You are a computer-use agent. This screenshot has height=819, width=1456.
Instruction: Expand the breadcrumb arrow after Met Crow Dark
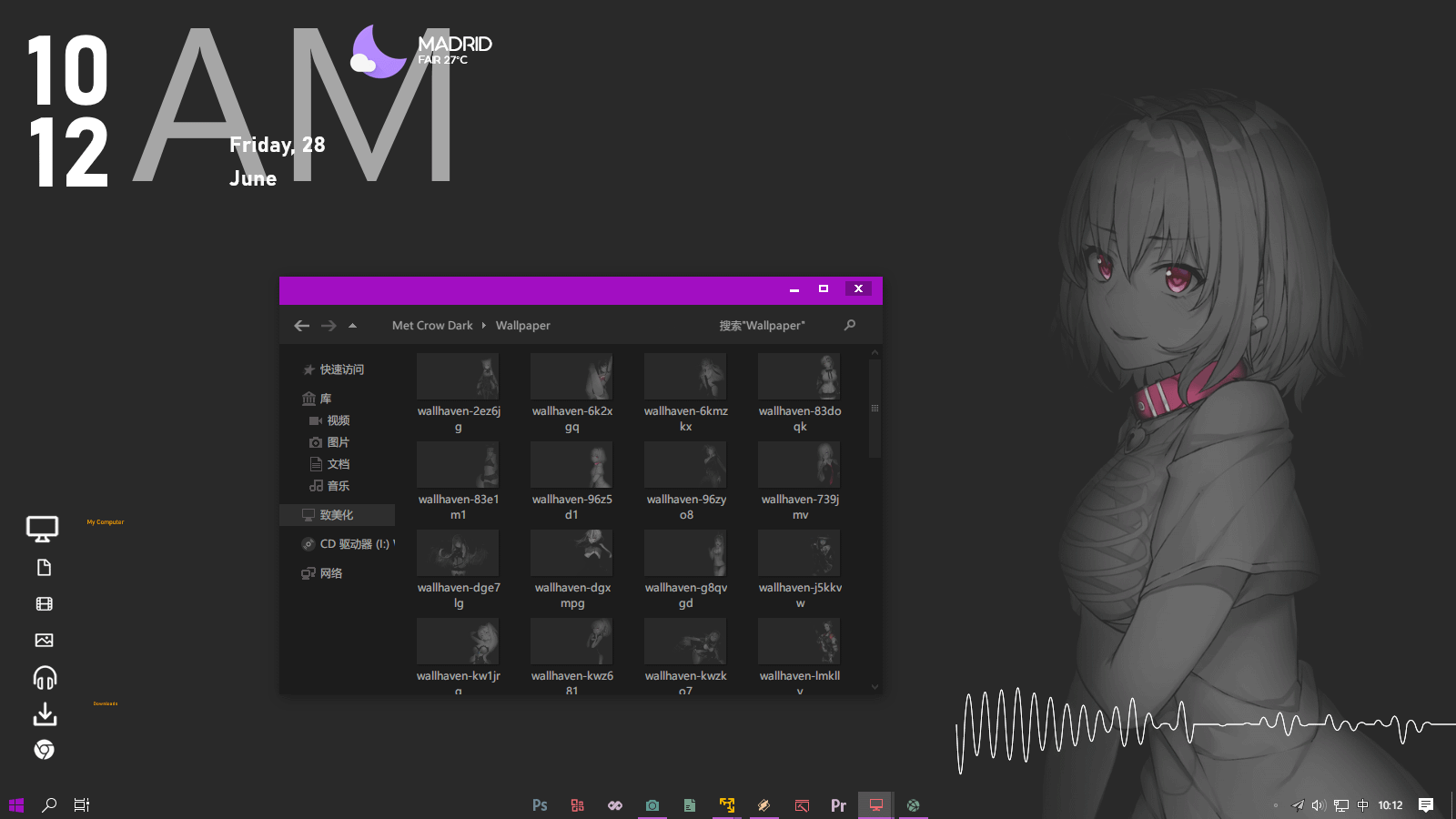(484, 326)
